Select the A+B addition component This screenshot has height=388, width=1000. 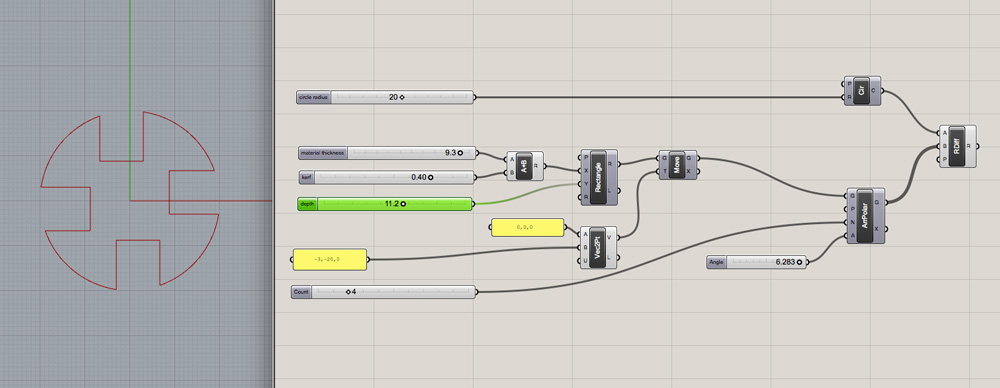click(x=524, y=166)
